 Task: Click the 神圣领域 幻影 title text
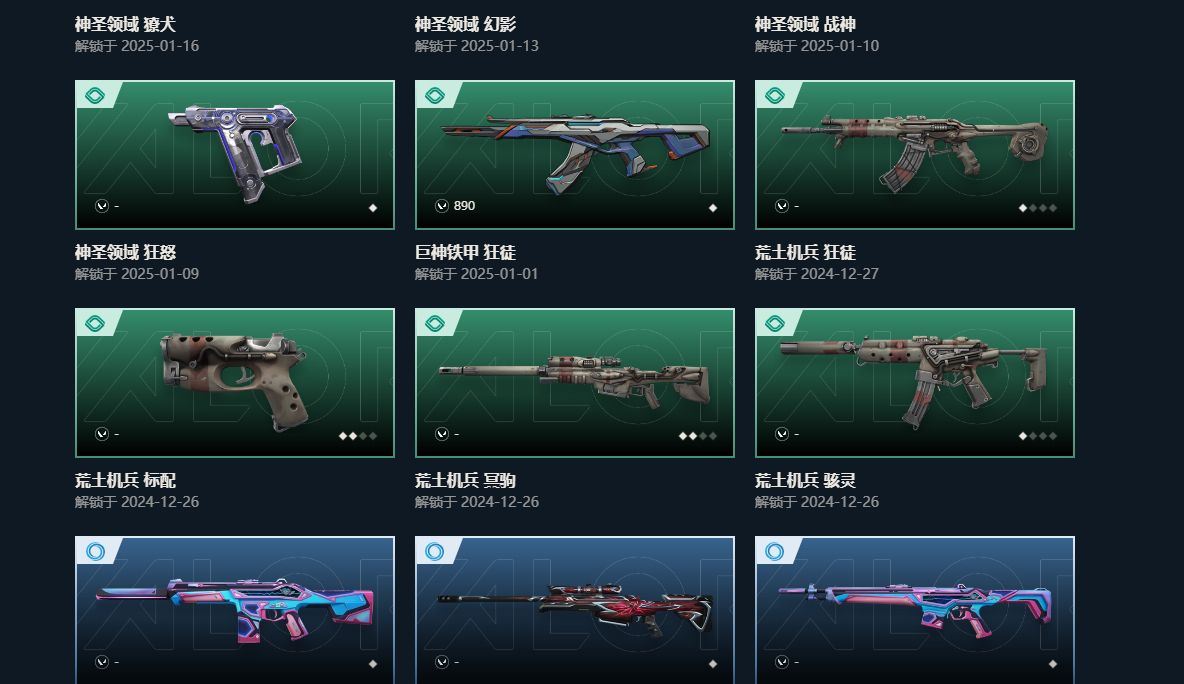(465, 24)
